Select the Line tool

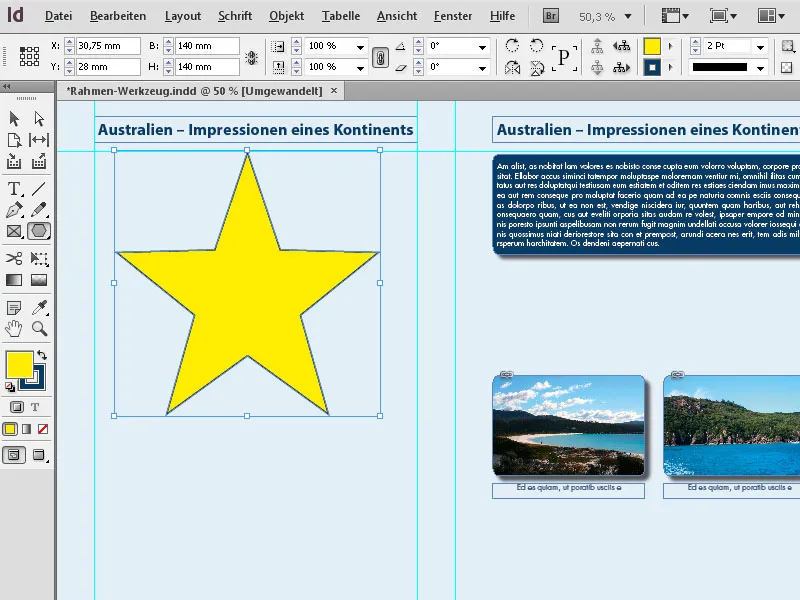(x=39, y=189)
